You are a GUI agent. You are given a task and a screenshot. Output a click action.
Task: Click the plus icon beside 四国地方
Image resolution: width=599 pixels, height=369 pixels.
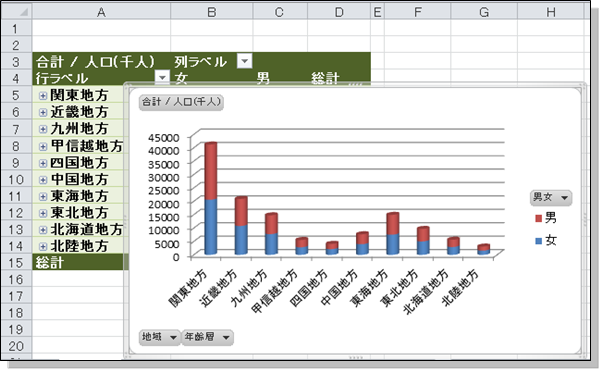pyautogui.click(x=43, y=163)
